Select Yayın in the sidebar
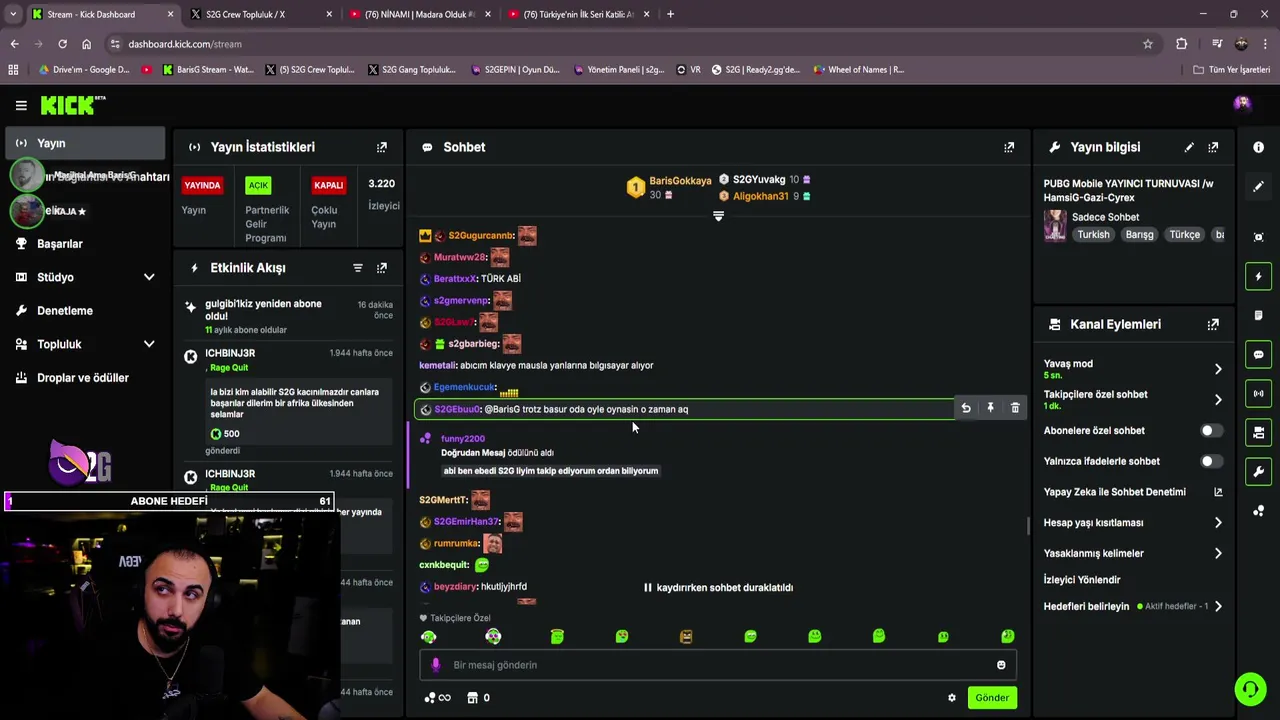Image resolution: width=1280 pixels, height=720 pixels. (x=85, y=143)
